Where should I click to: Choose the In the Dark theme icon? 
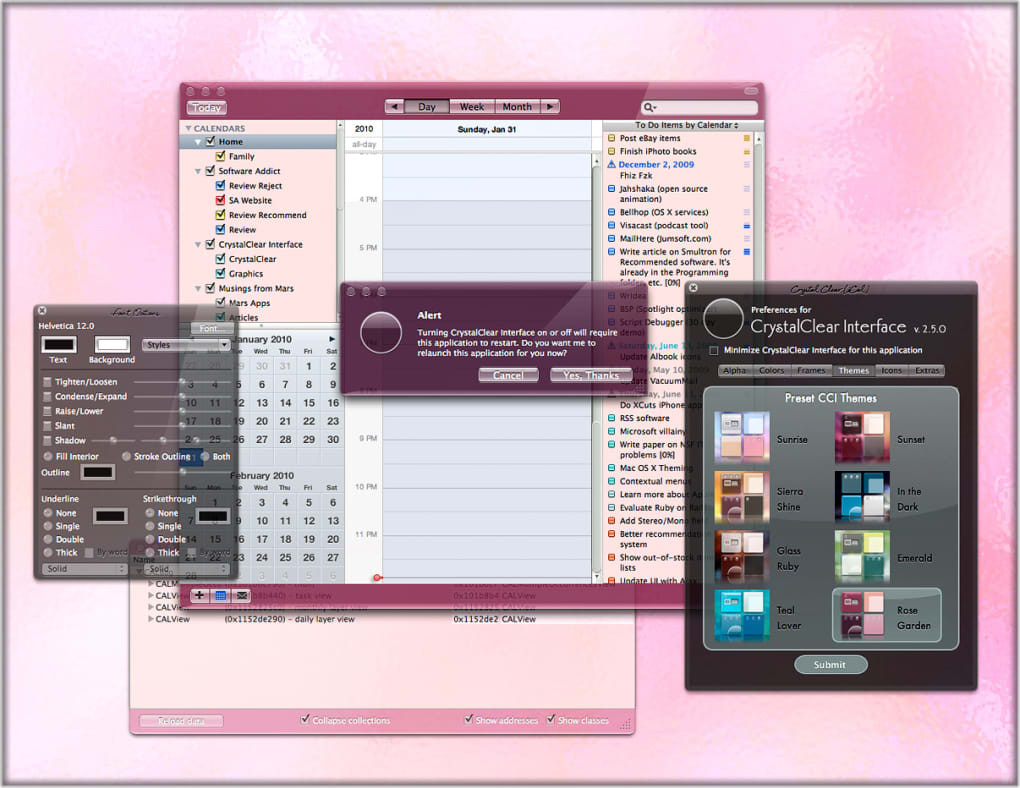861,497
